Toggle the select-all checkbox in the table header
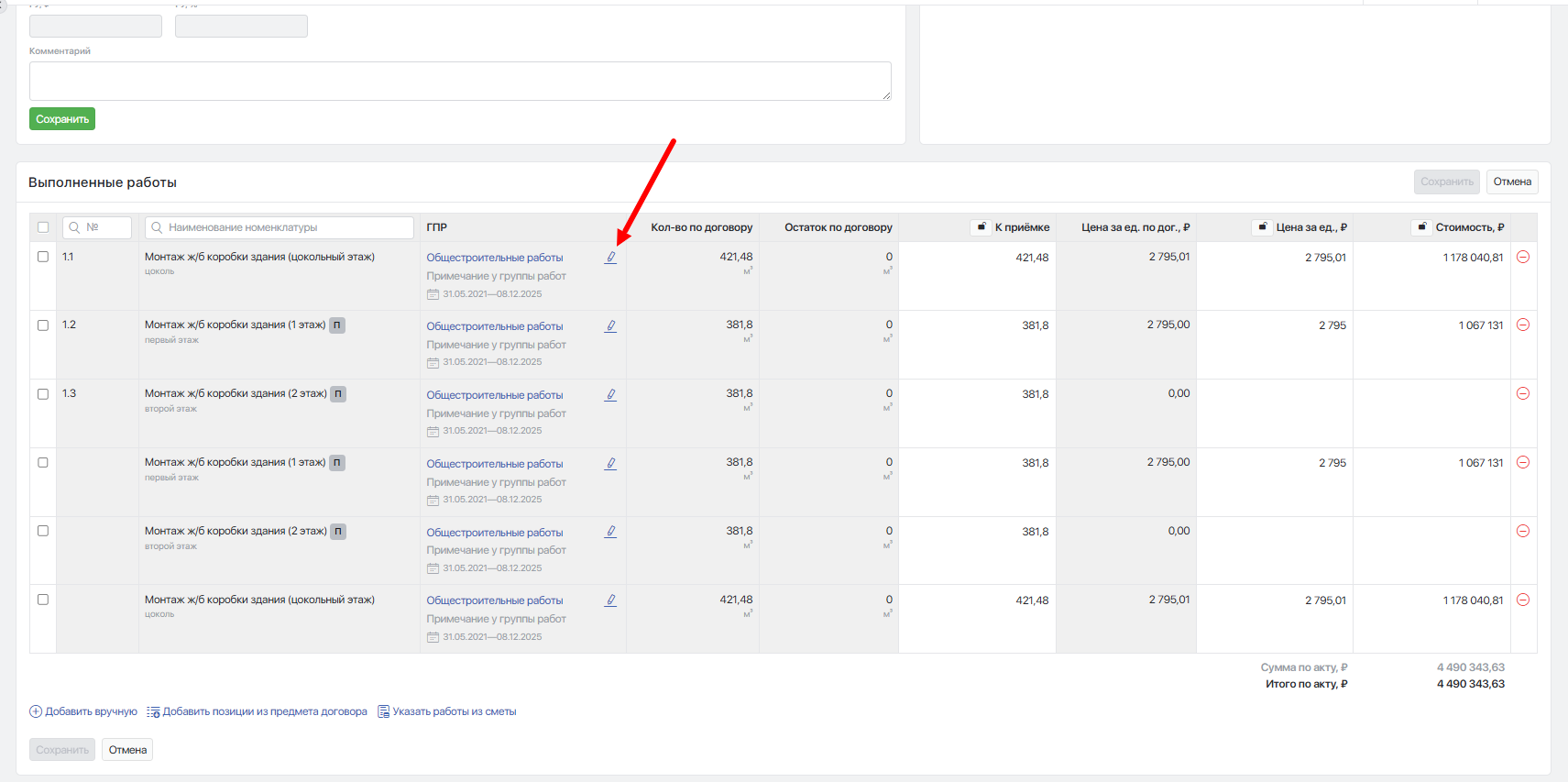The height and width of the screenshot is (782, 1568). [43, 227]
